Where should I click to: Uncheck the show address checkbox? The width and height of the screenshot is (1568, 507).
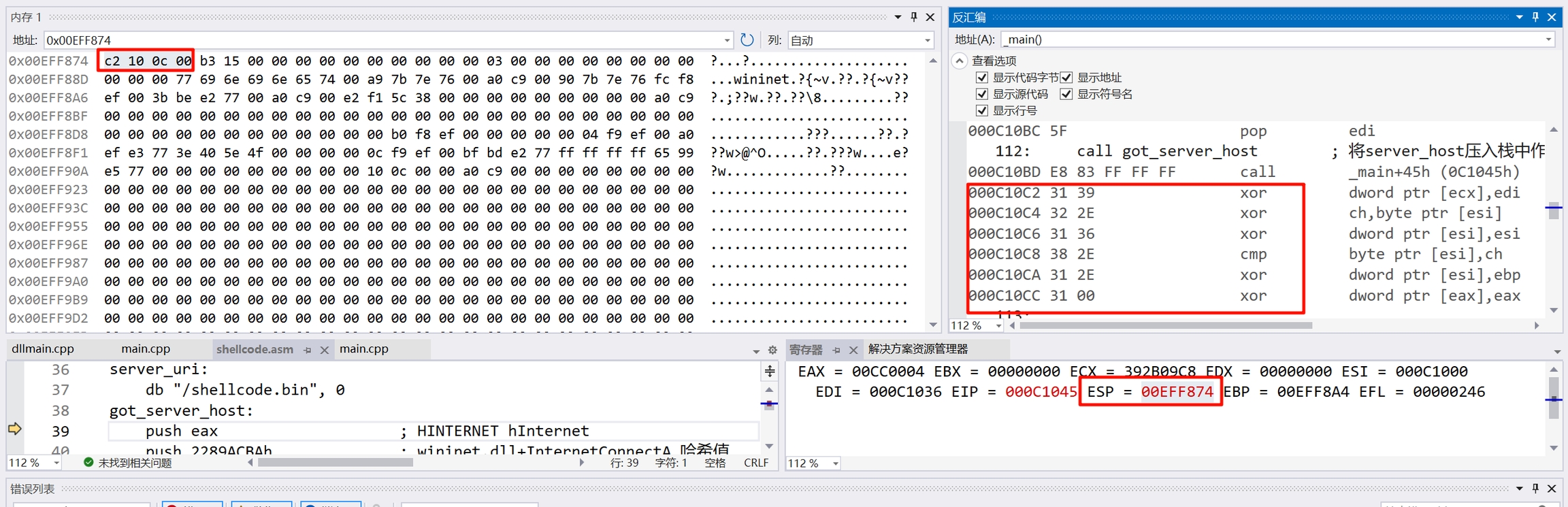click(1066, 78)
